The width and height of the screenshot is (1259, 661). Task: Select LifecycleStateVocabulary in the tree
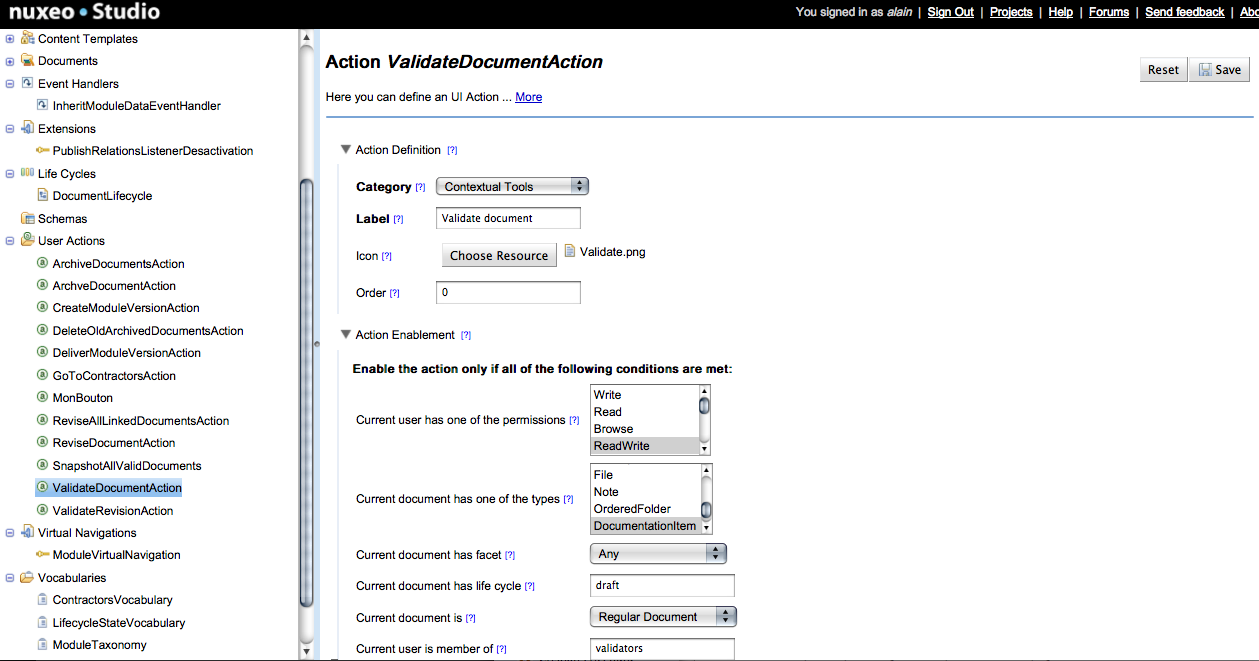coord(119,622)
